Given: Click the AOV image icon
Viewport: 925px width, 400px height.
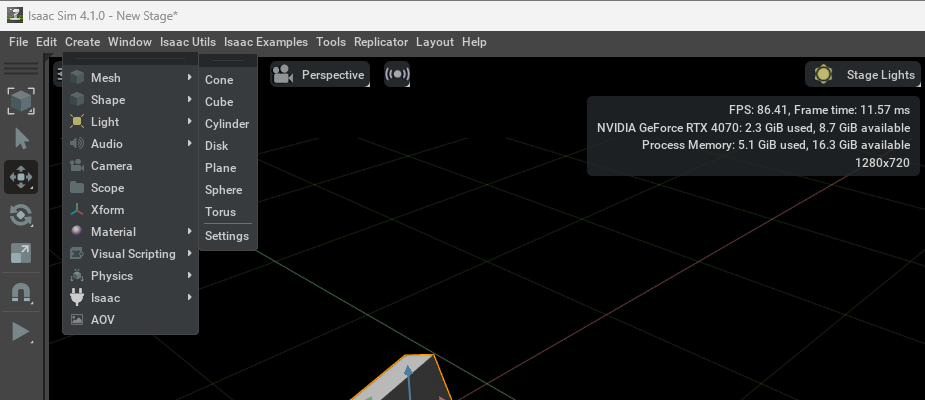Looking at the screenshot, I should tap(77, 320).
